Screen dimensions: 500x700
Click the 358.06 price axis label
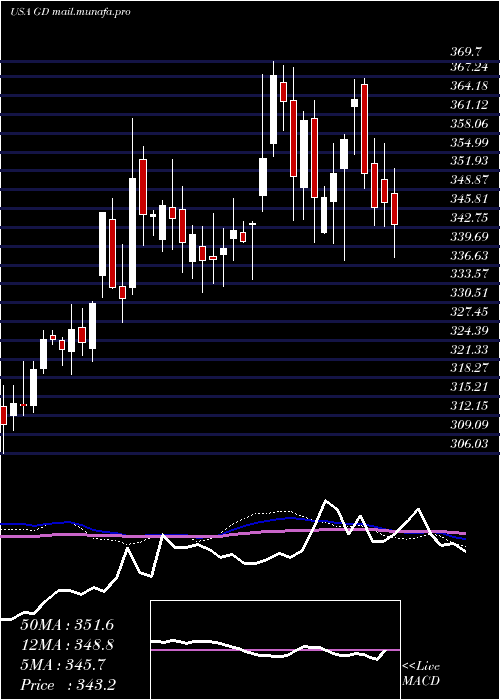(x=469, y=123)
